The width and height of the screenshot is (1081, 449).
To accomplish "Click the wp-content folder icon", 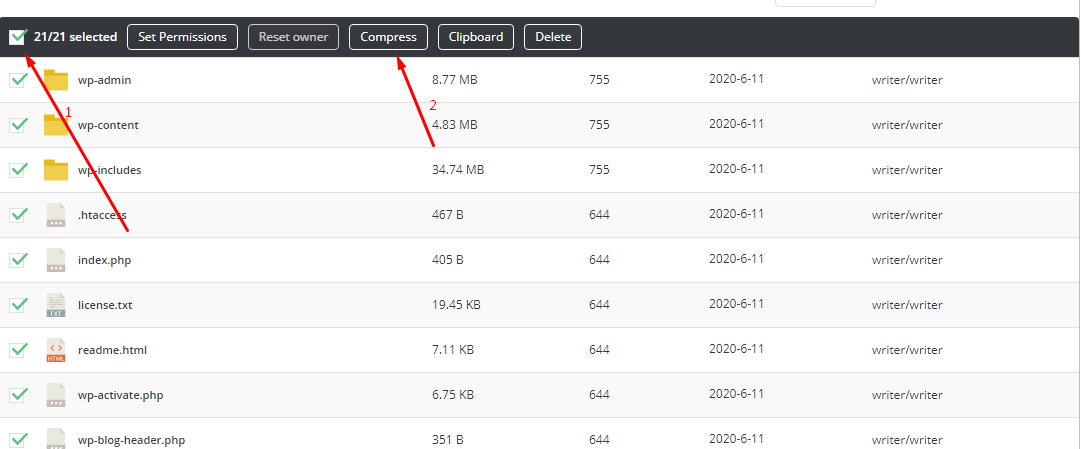I will (x=56, y=125).
